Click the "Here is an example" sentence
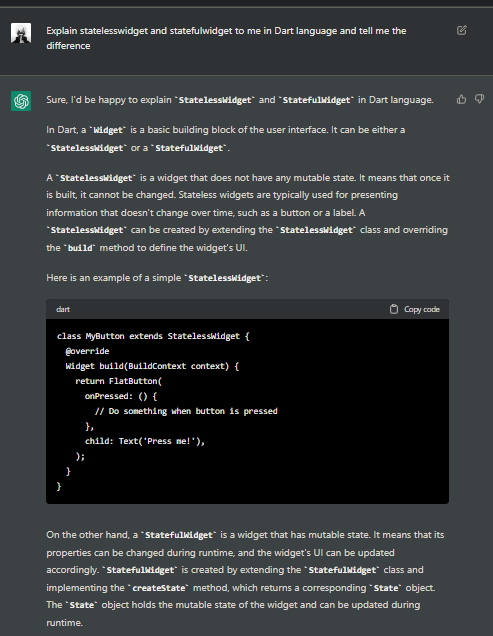Viewport: 493px width, 636px height. [x=157, y=278]
